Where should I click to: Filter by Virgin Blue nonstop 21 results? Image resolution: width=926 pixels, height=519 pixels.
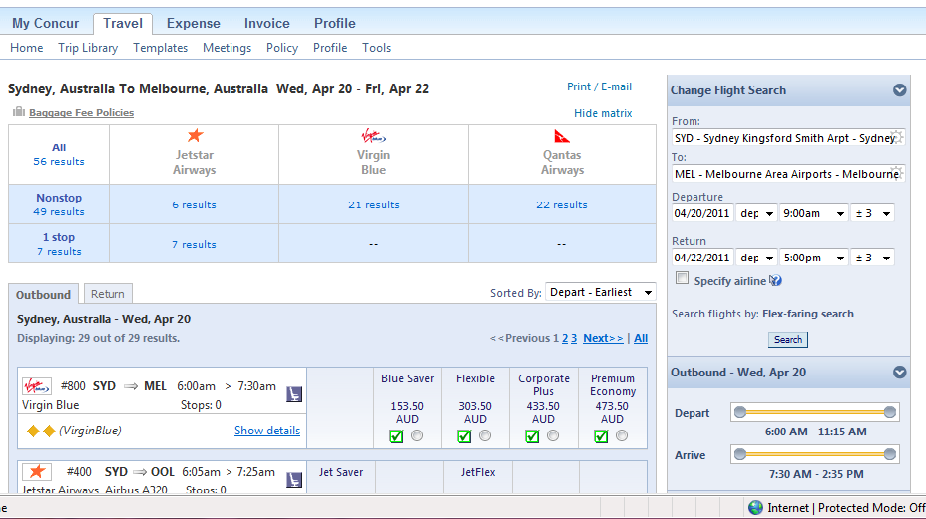pos(374,205)
